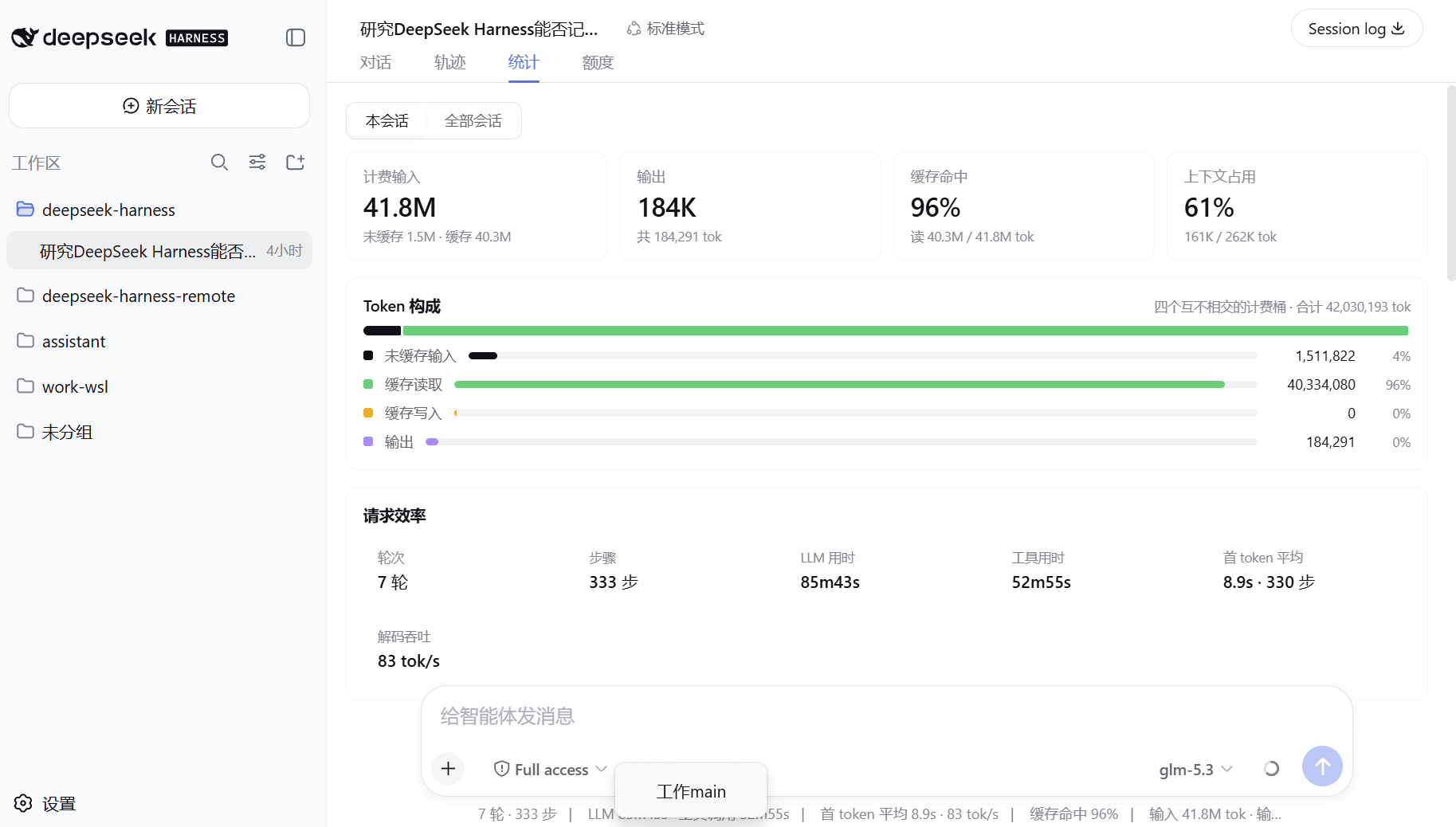1456x827 pixels.
Task: Switch to the 轨迹 tab
Action: [449, 62]
